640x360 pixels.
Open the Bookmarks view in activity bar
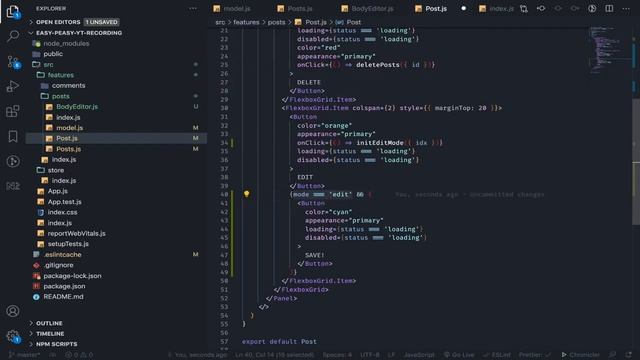pos(13,136)
